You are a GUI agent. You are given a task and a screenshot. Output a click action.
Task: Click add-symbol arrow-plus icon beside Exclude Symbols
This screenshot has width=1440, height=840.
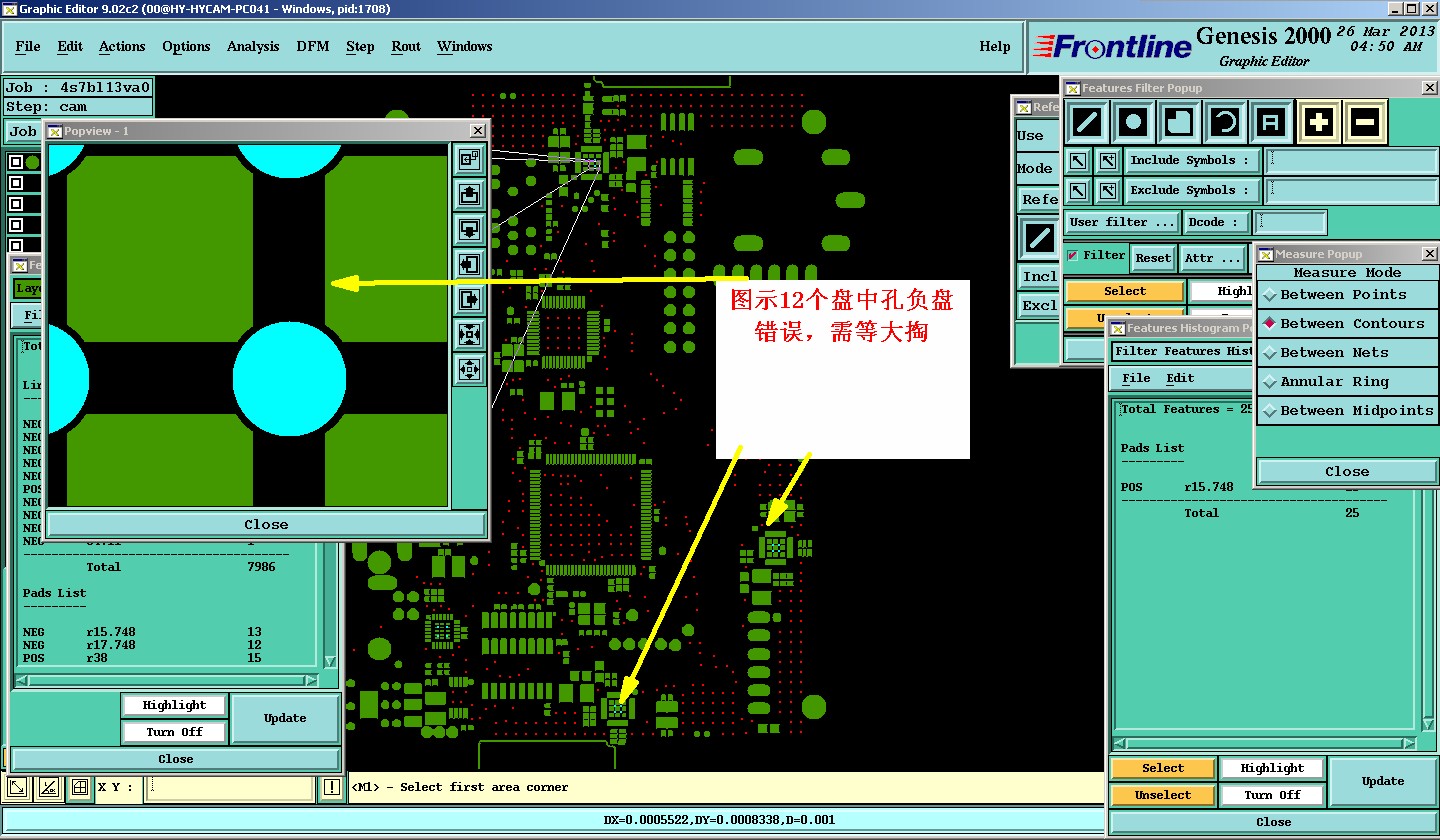click(x=1107, y=190)
